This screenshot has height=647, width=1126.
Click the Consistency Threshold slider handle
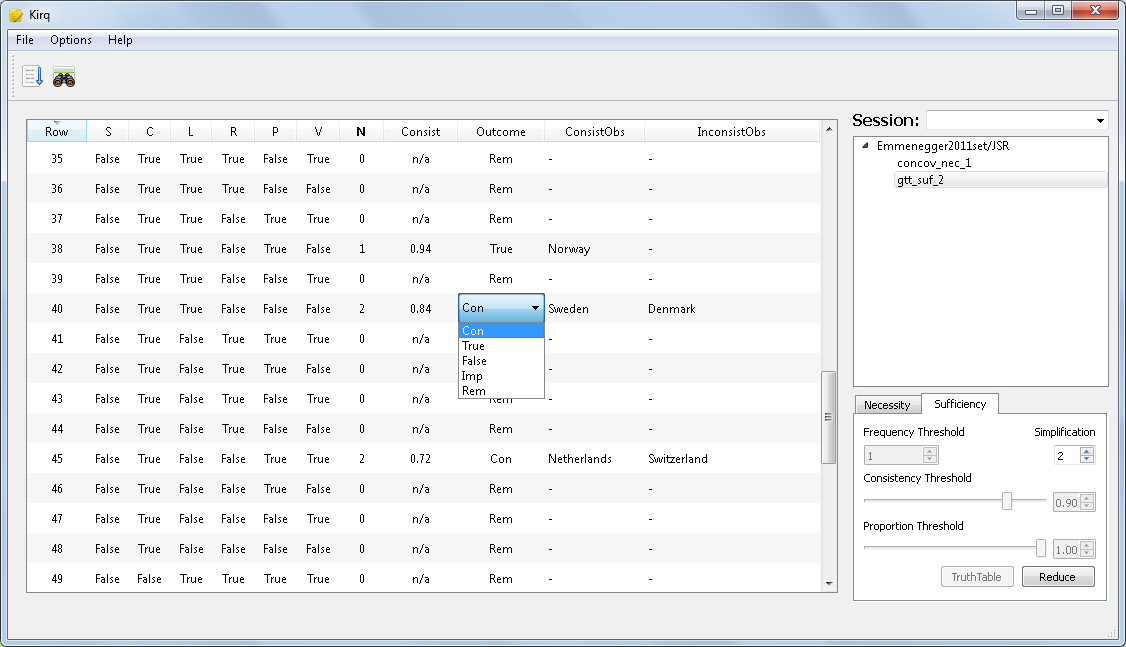pos(1007,501)
